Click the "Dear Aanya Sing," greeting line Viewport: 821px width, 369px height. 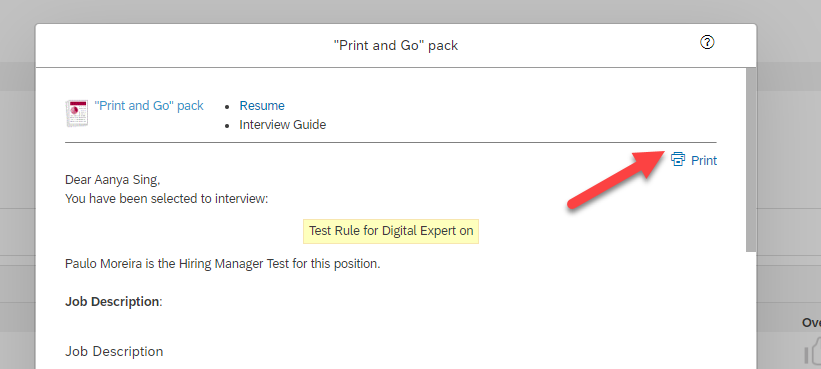point(113,180)
